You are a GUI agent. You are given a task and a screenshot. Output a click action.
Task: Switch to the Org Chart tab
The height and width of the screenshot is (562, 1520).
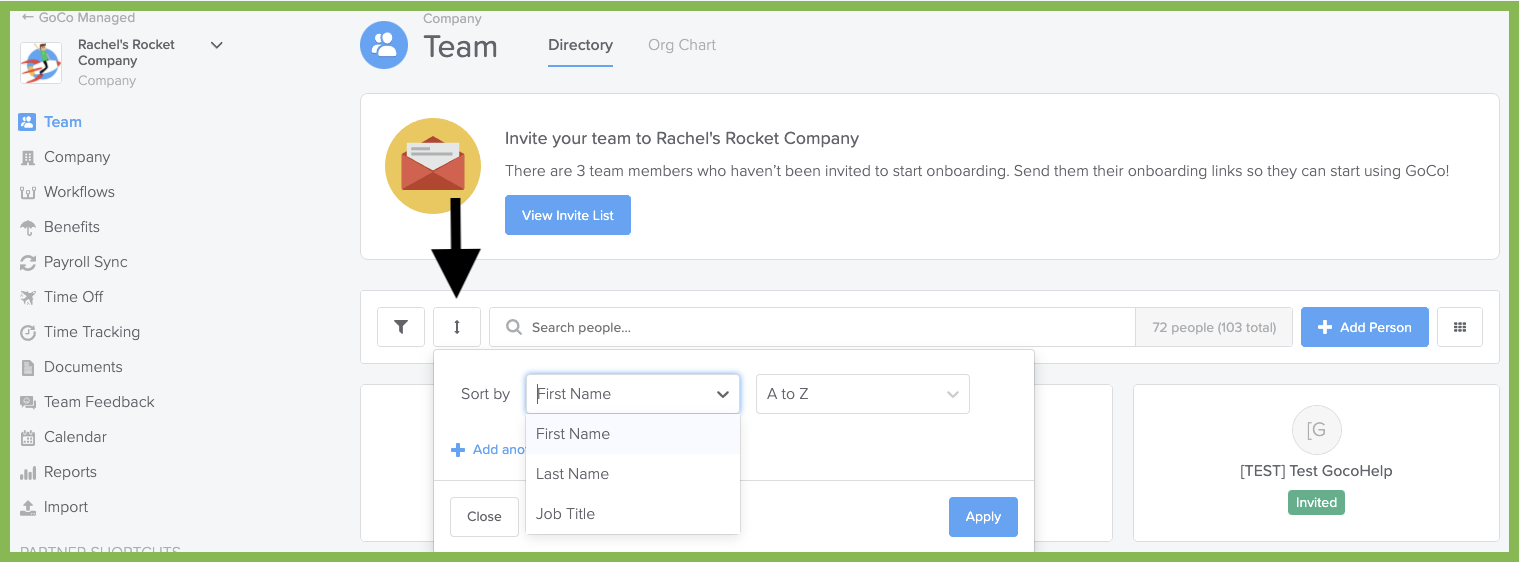click(x=682, y=45)
